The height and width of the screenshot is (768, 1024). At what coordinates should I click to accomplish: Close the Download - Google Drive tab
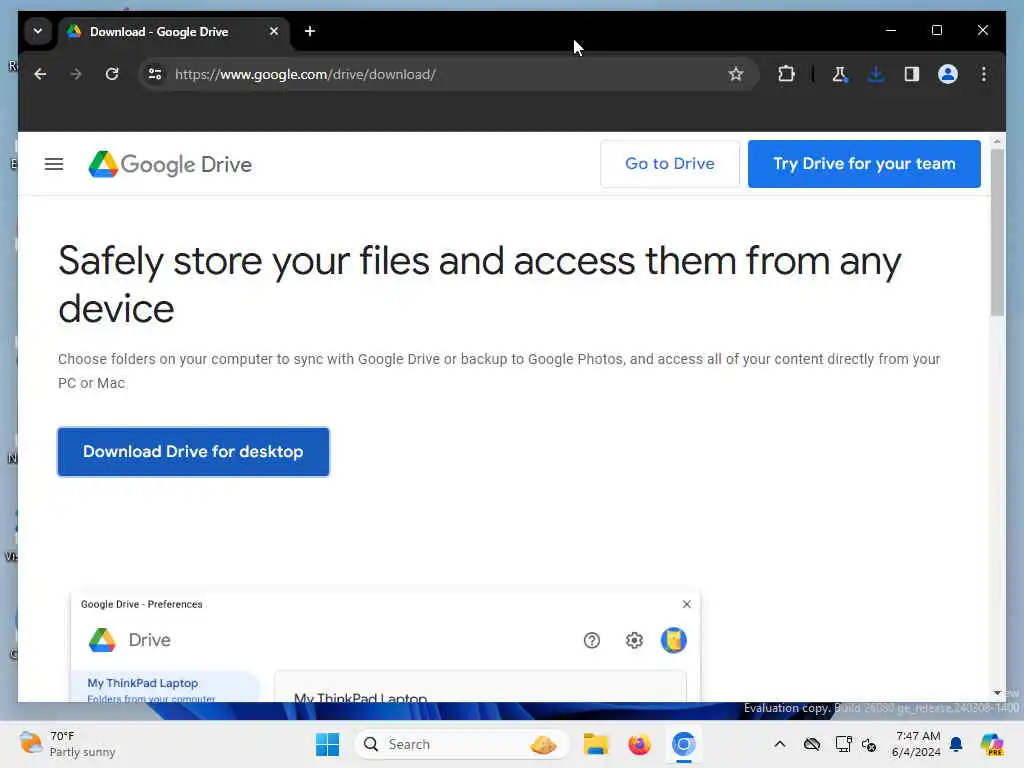274,31
